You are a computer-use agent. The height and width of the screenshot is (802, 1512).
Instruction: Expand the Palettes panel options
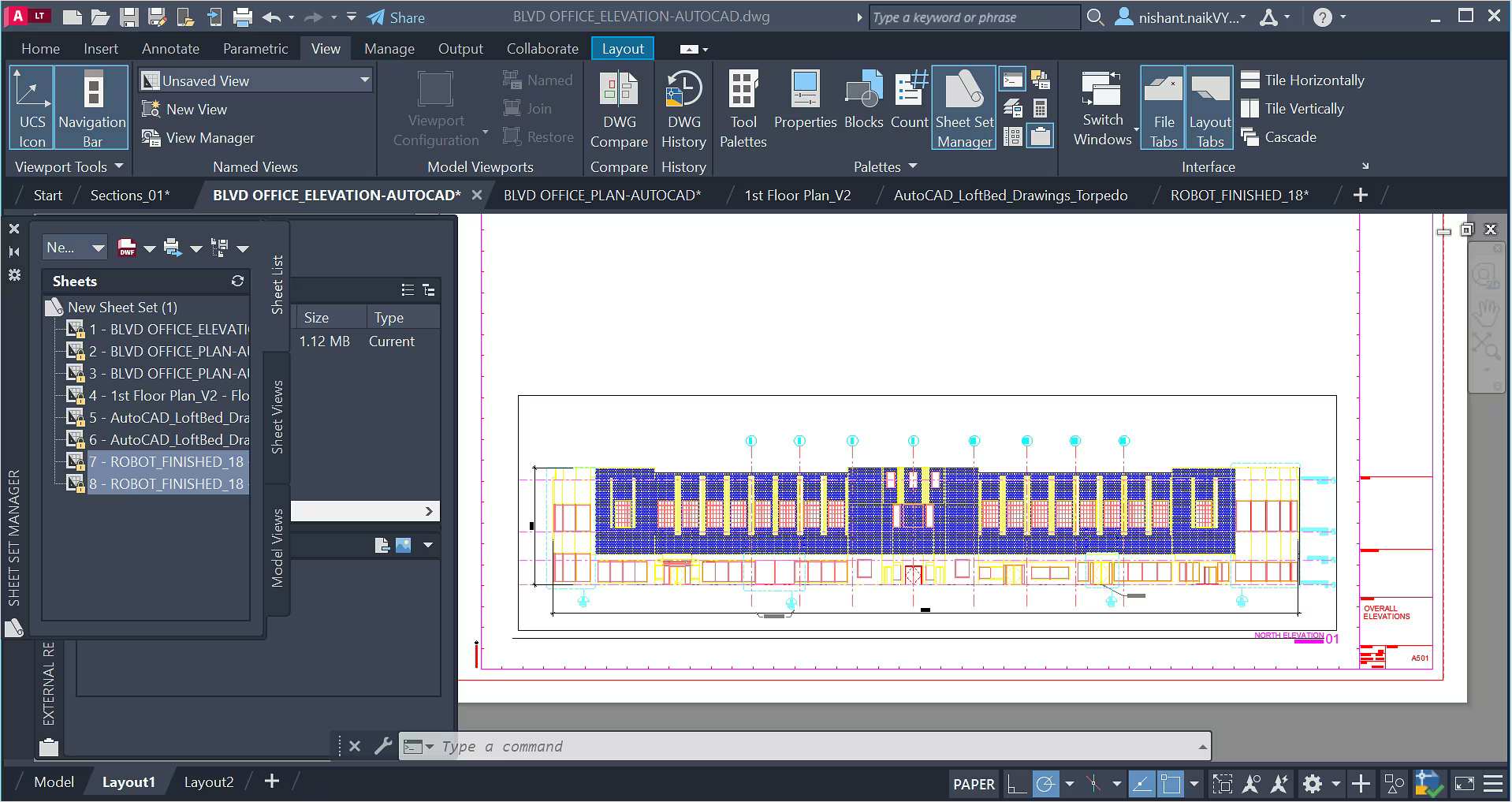click(913, 166)
